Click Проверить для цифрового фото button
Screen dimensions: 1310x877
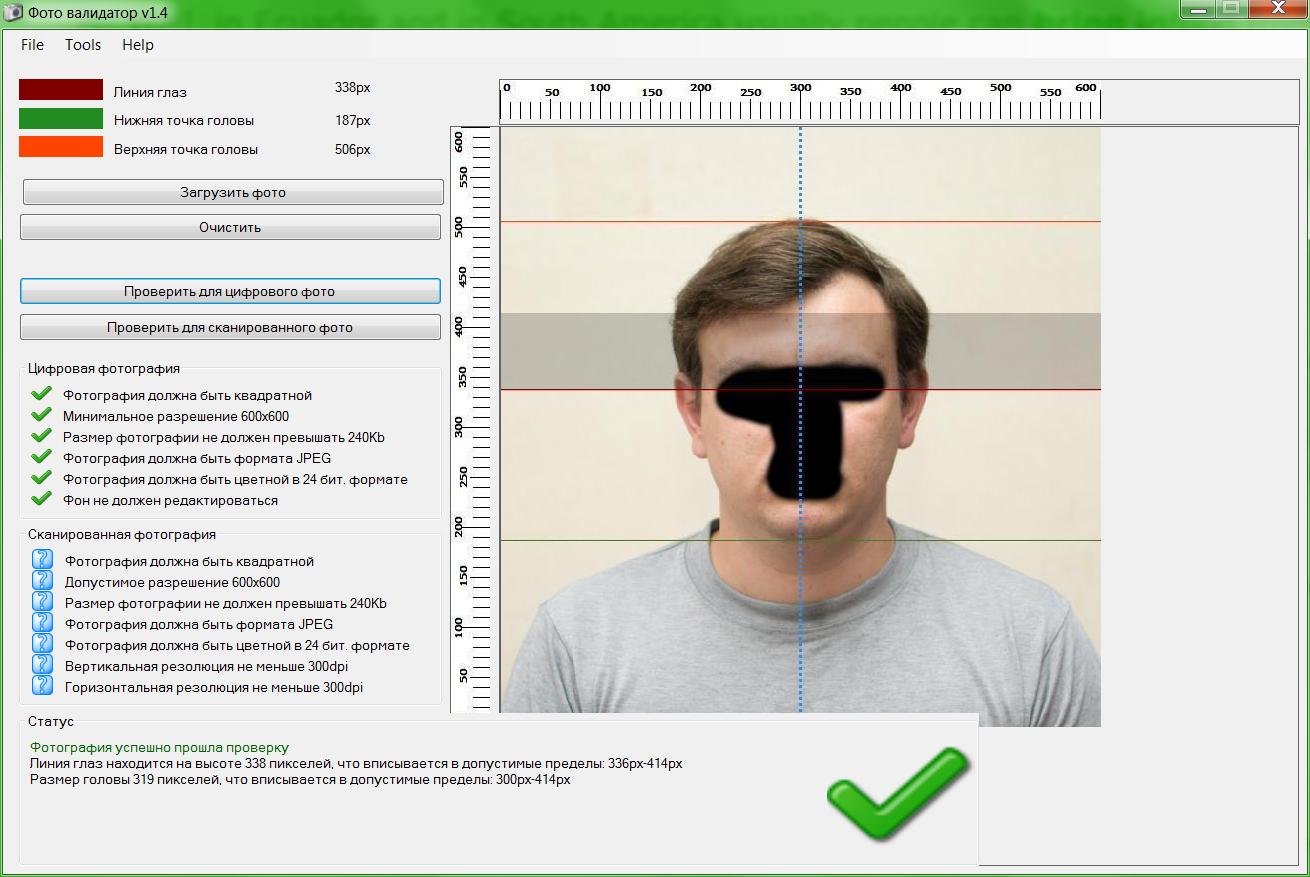coord(230,292)
